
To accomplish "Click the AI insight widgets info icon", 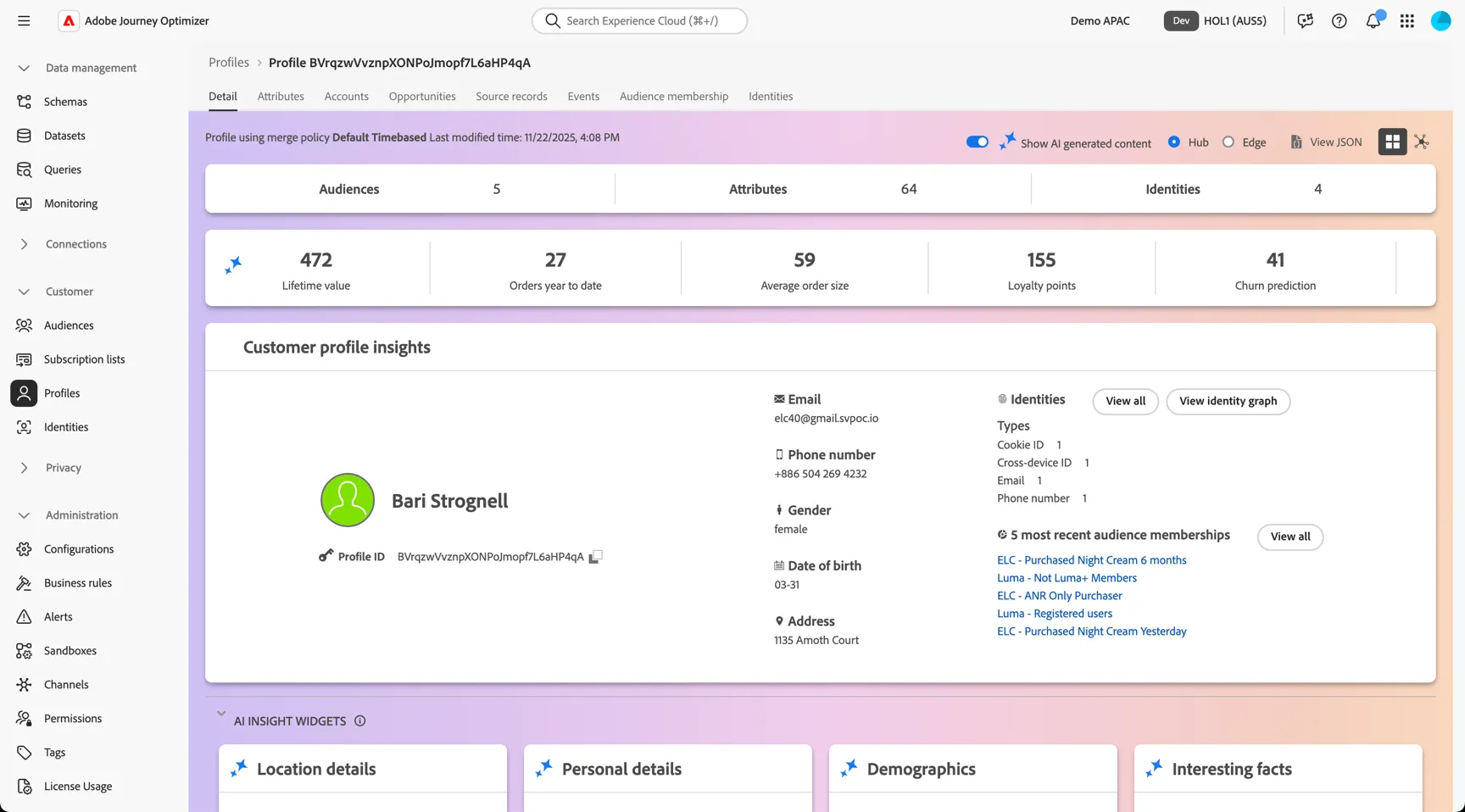I will 359,721.
